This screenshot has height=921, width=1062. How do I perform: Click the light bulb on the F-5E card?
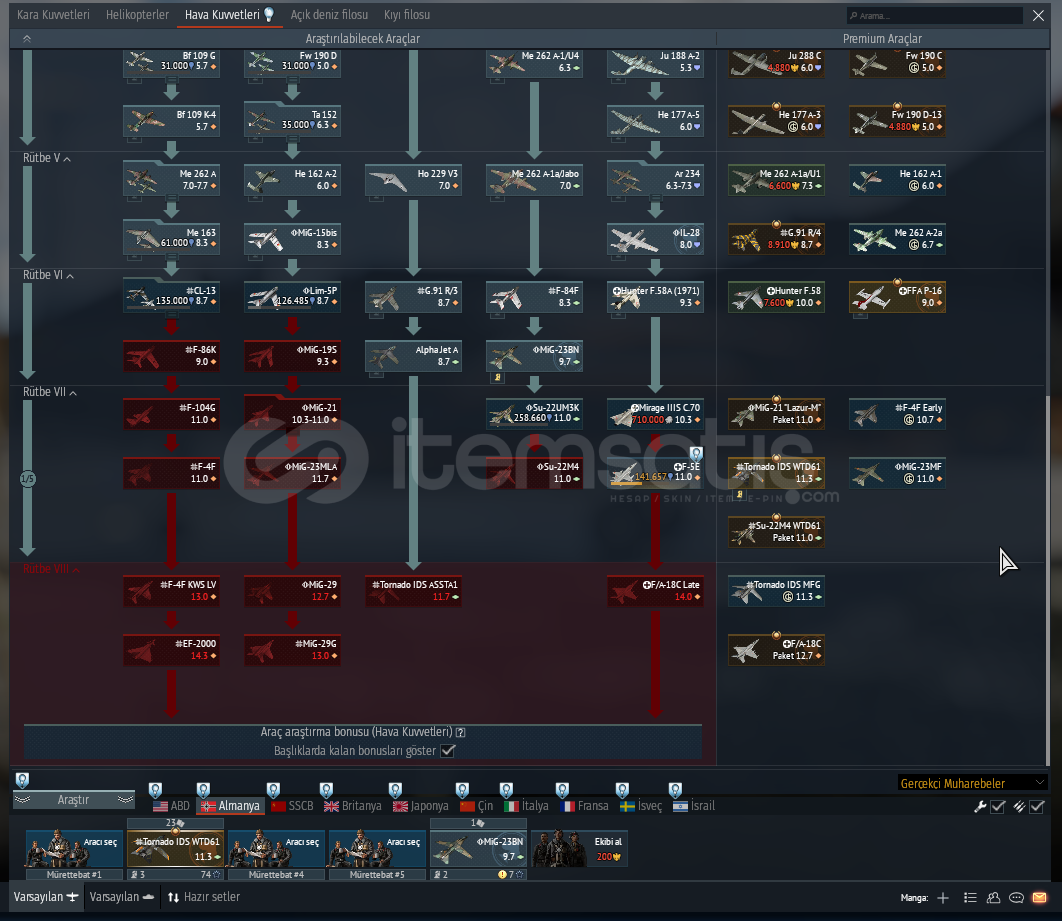[x=696, y=454]
